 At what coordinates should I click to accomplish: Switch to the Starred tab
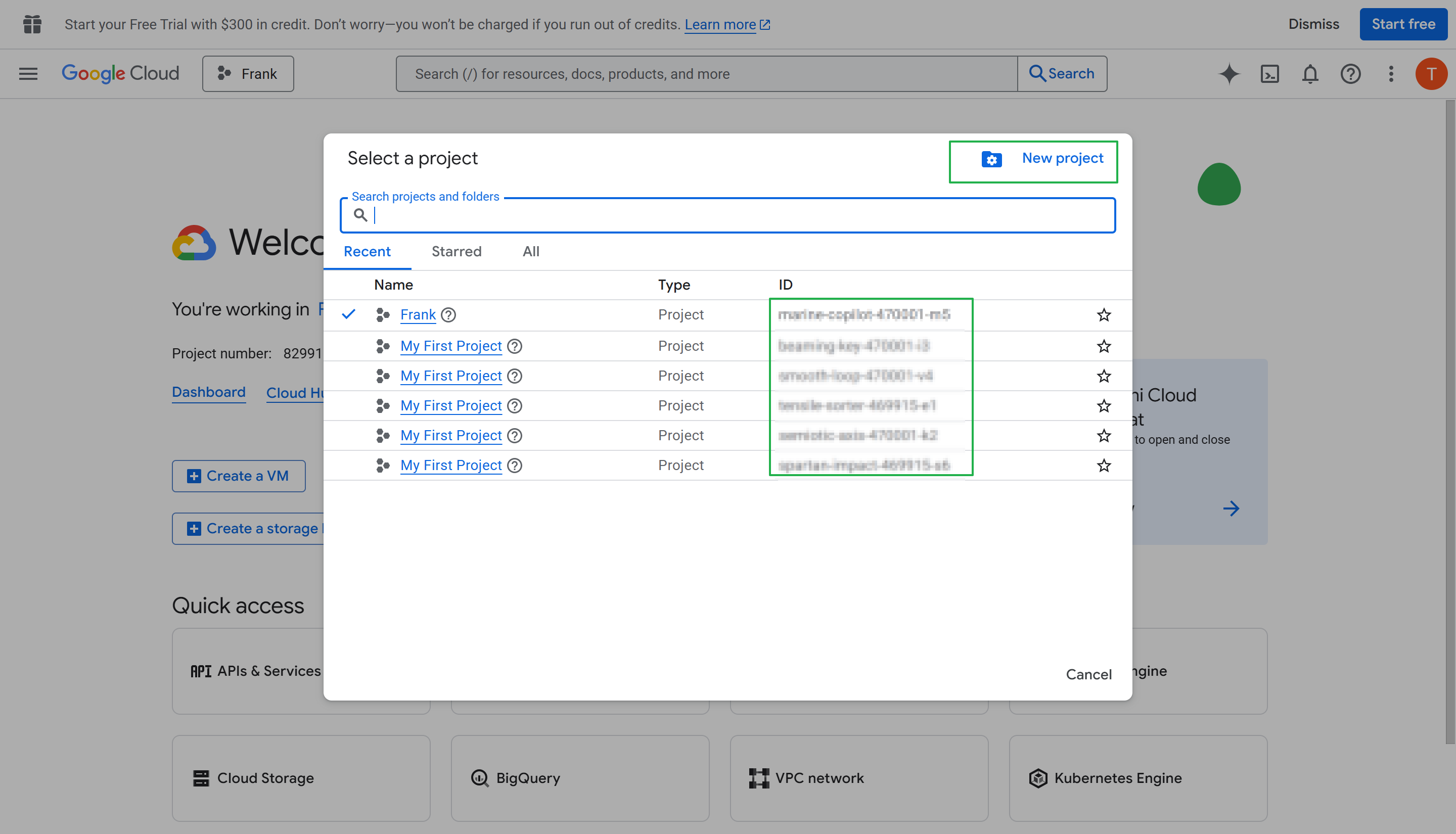(457, 251)
